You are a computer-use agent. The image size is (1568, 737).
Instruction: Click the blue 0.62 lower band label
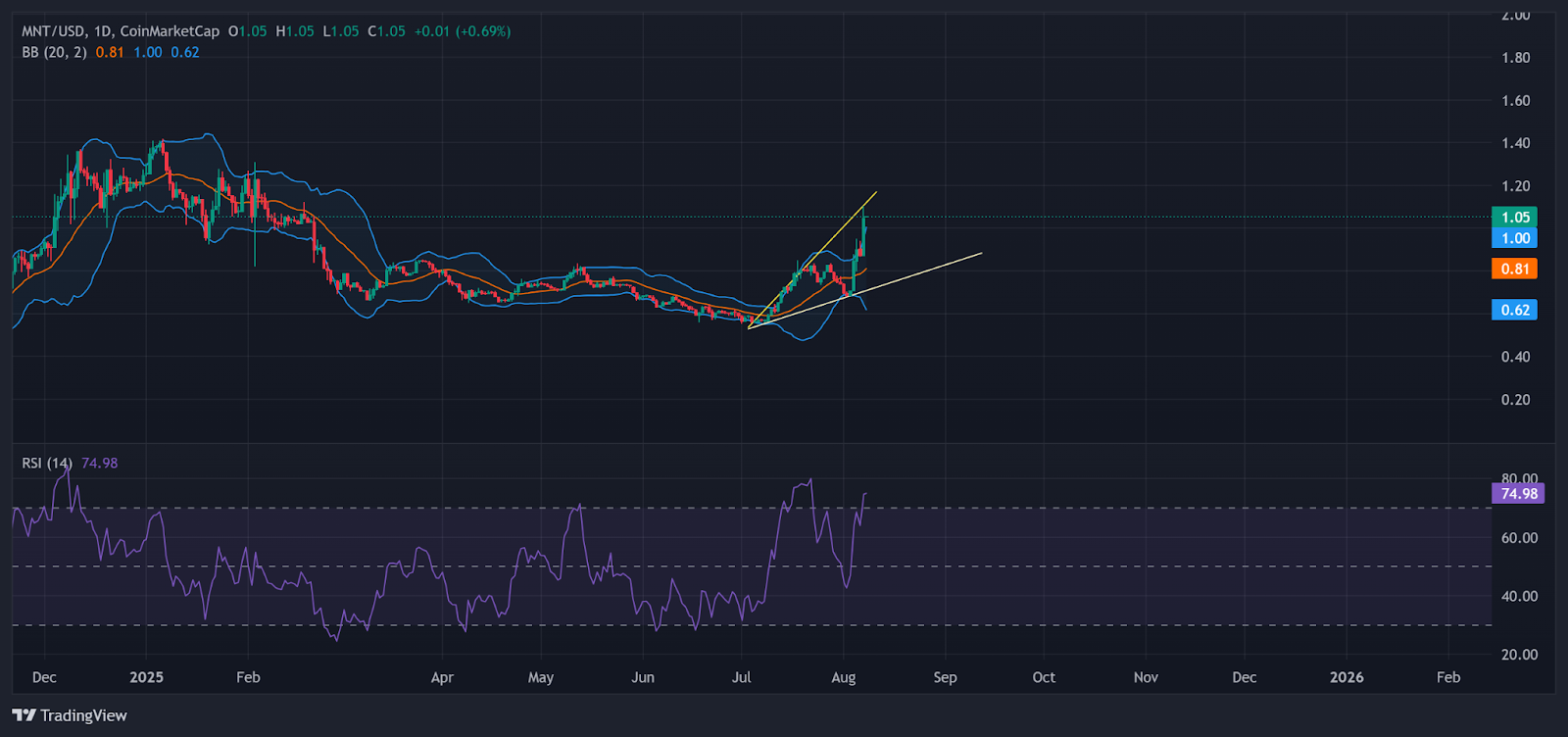(x=1514, y=310)
